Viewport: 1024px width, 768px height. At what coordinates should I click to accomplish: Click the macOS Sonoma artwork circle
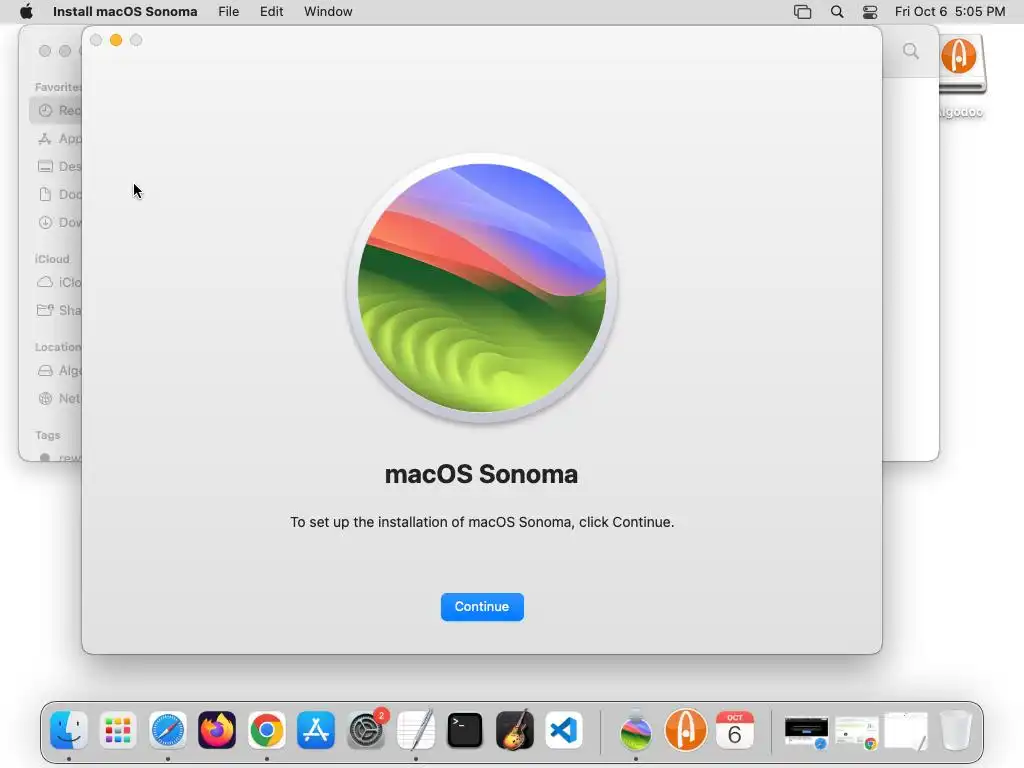482,288
